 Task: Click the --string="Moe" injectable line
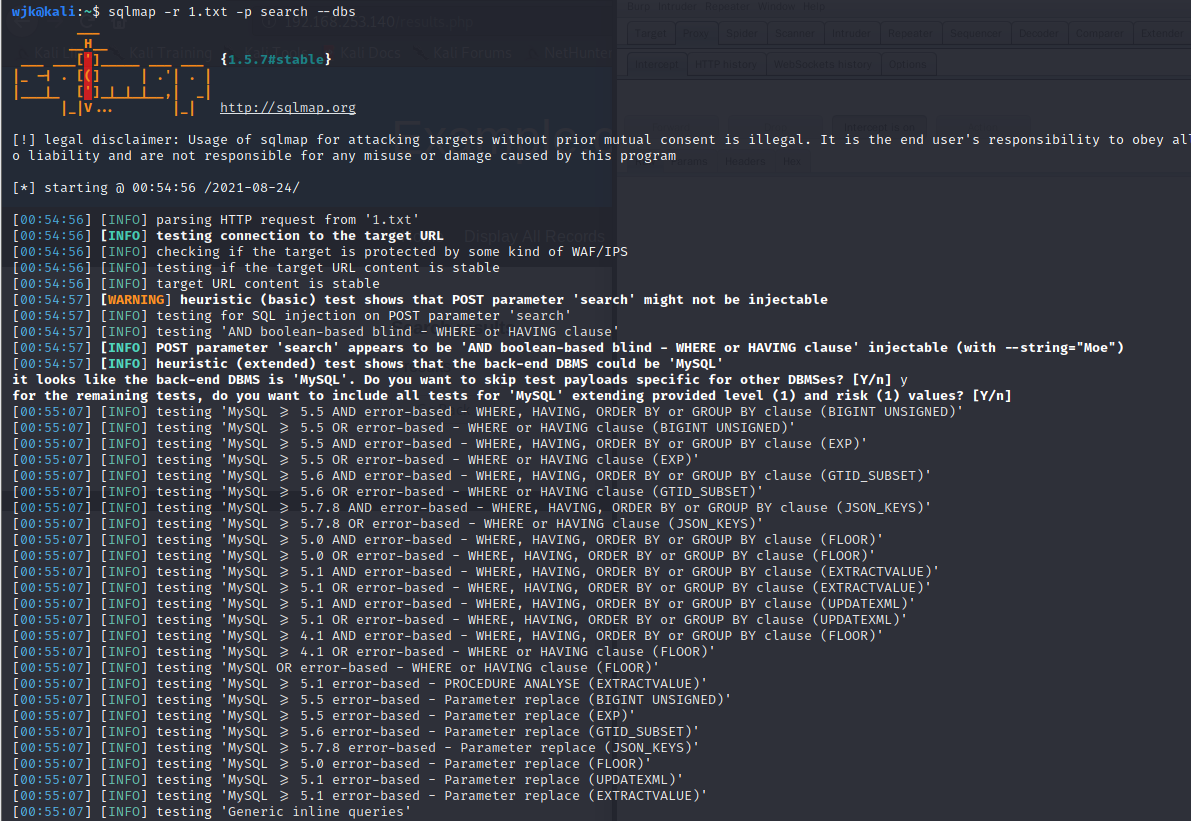click(x=568, y=347)
